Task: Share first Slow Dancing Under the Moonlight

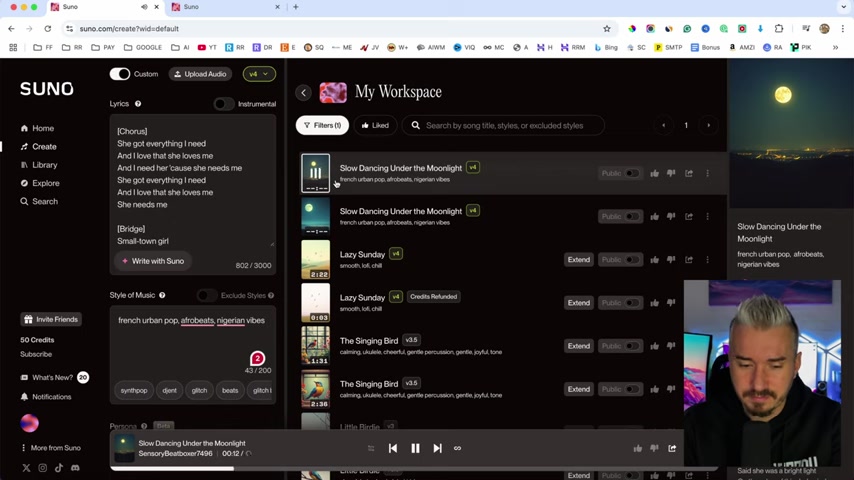Action: click(x=689, y=173)
